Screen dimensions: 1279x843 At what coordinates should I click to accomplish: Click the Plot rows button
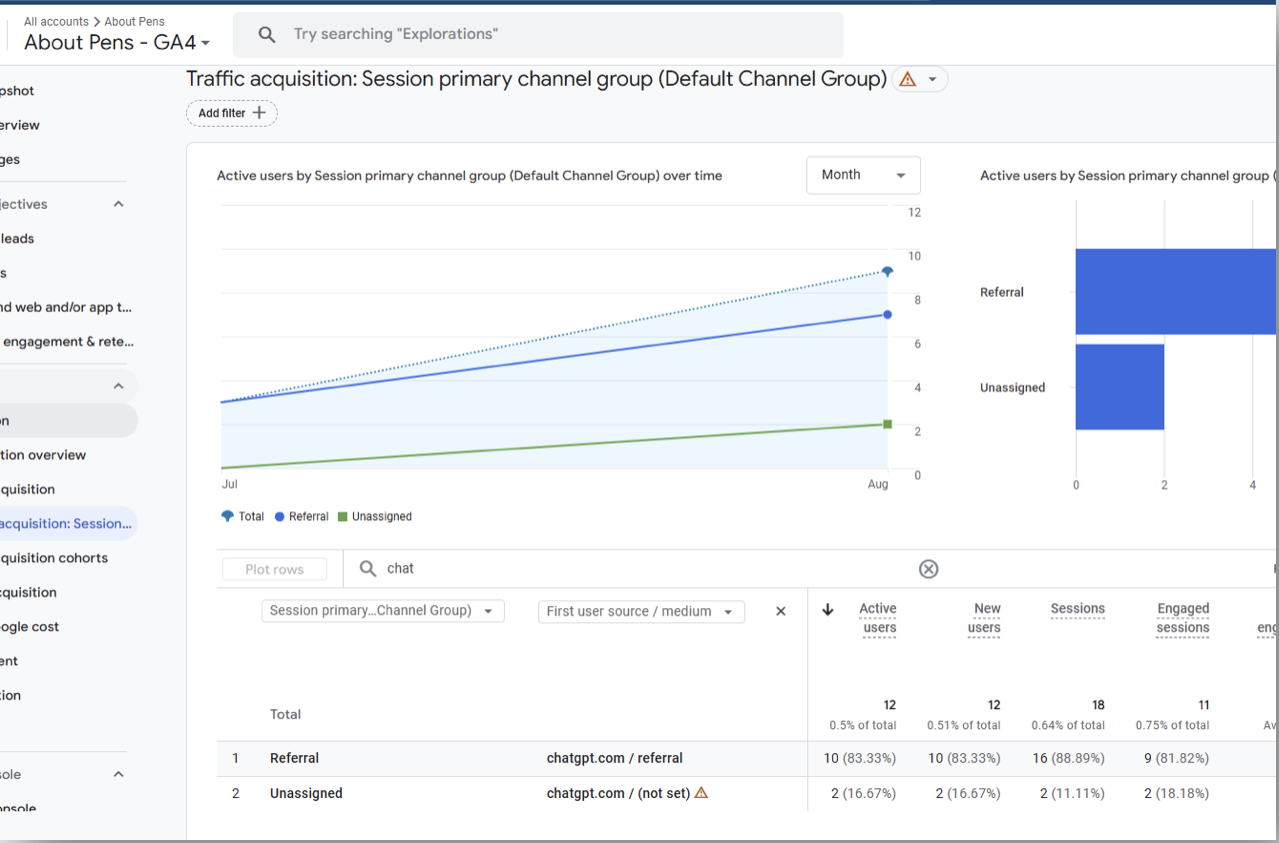pos(275,569)
